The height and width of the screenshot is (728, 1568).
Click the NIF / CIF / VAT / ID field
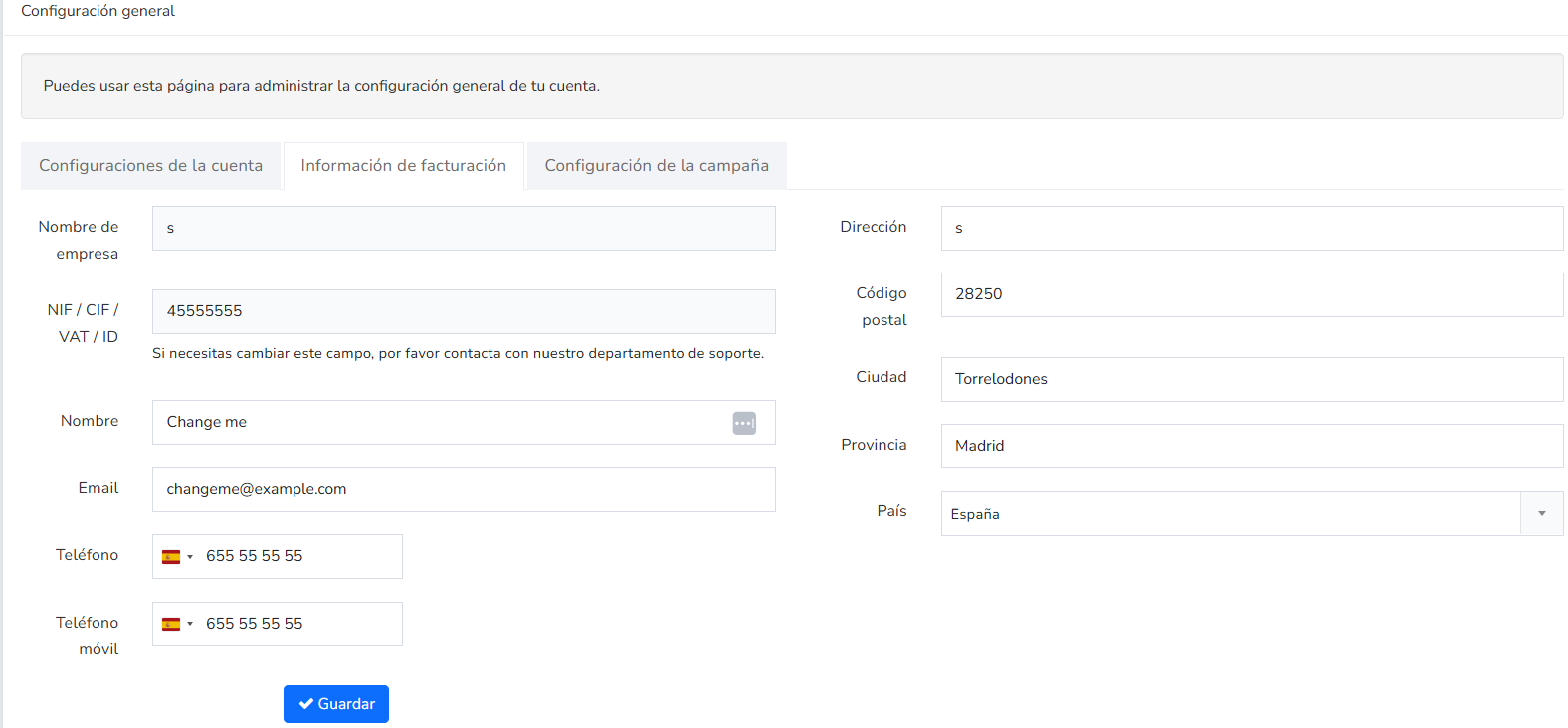click(464, 311)
